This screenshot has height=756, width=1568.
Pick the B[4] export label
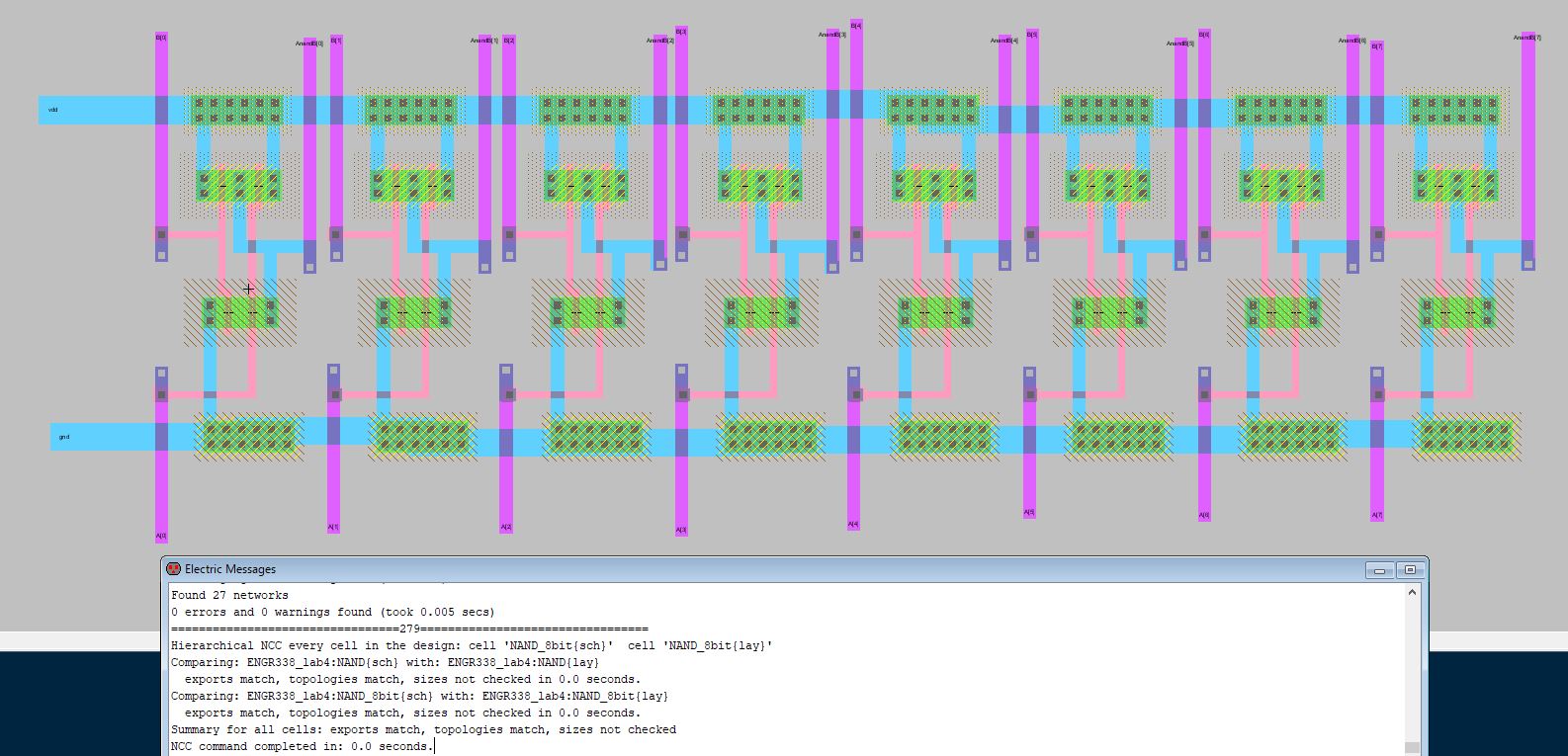856,26
